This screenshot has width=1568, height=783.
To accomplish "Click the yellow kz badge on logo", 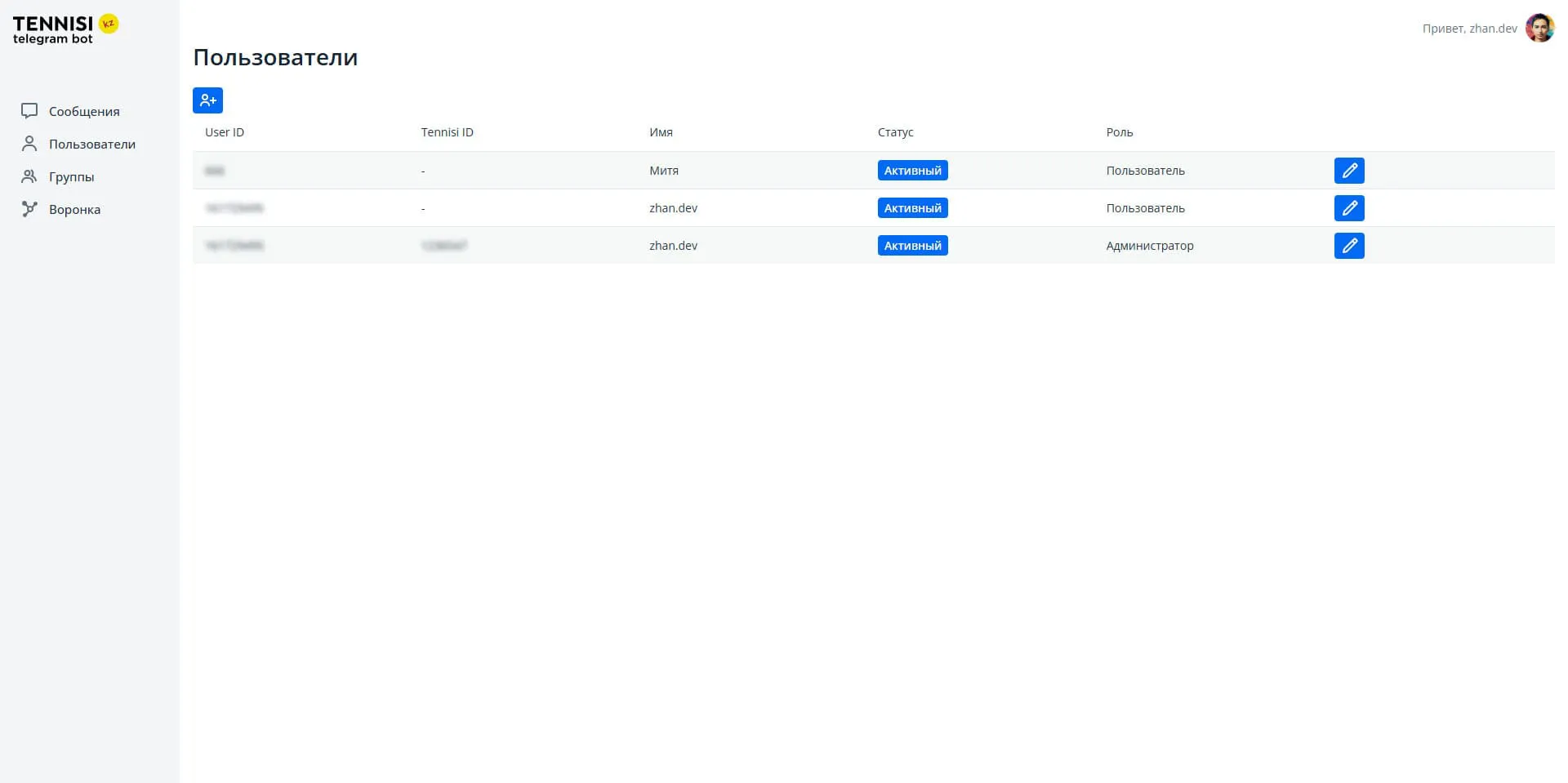I will tap(109, 24).
